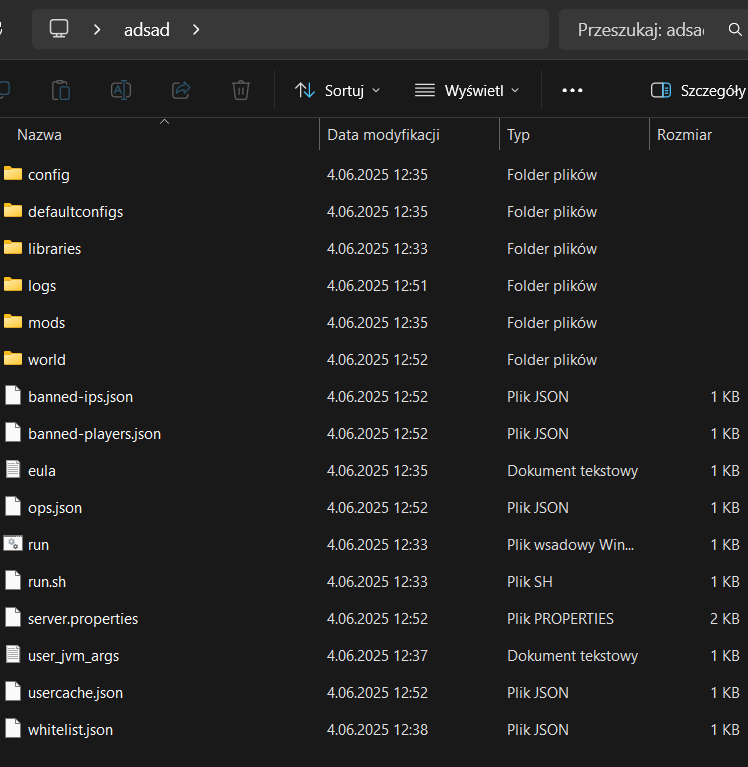Click the Share icon in toolbar

pos(181,90)
